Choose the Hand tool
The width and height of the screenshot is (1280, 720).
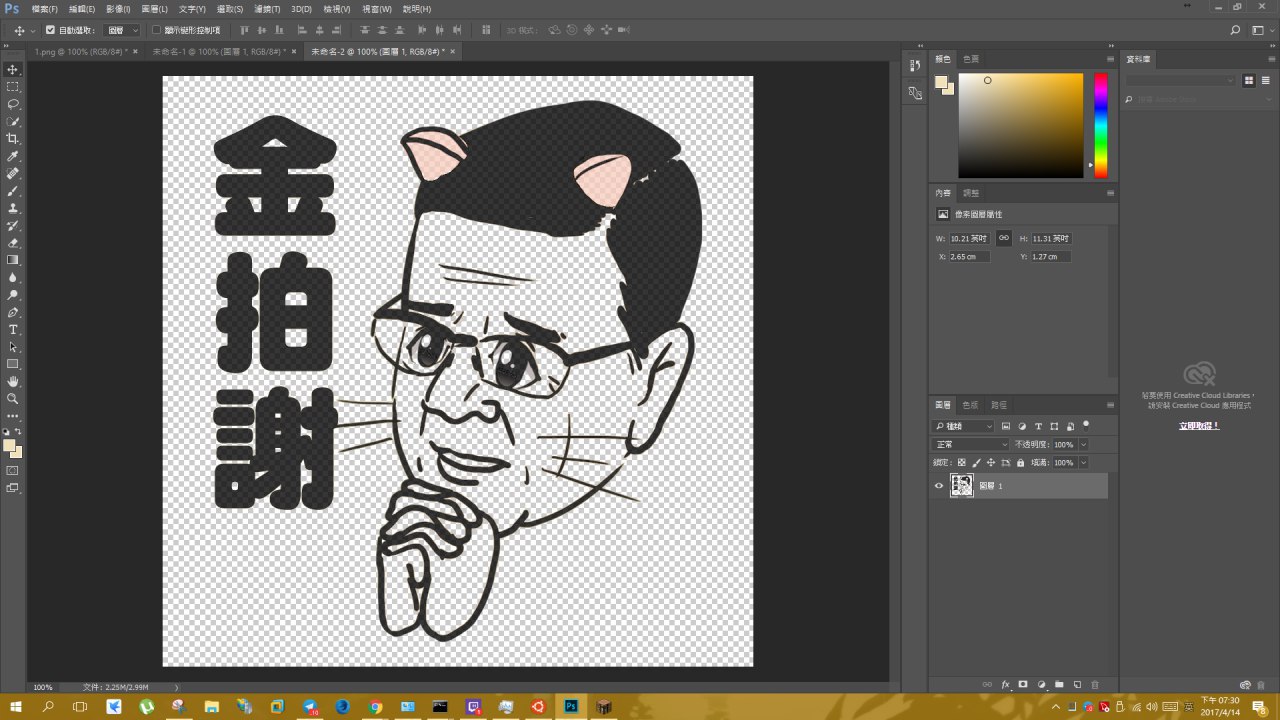click(13, 382)
